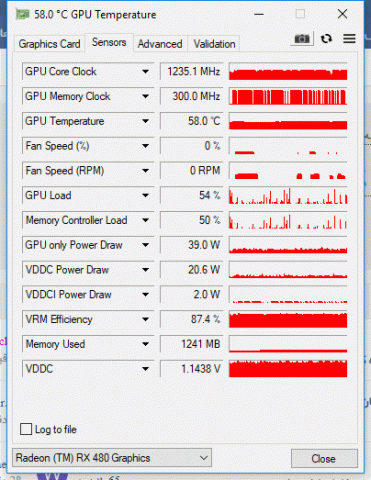Enable the Log to file checkbox
371x480 pixels.
[26, 429]
